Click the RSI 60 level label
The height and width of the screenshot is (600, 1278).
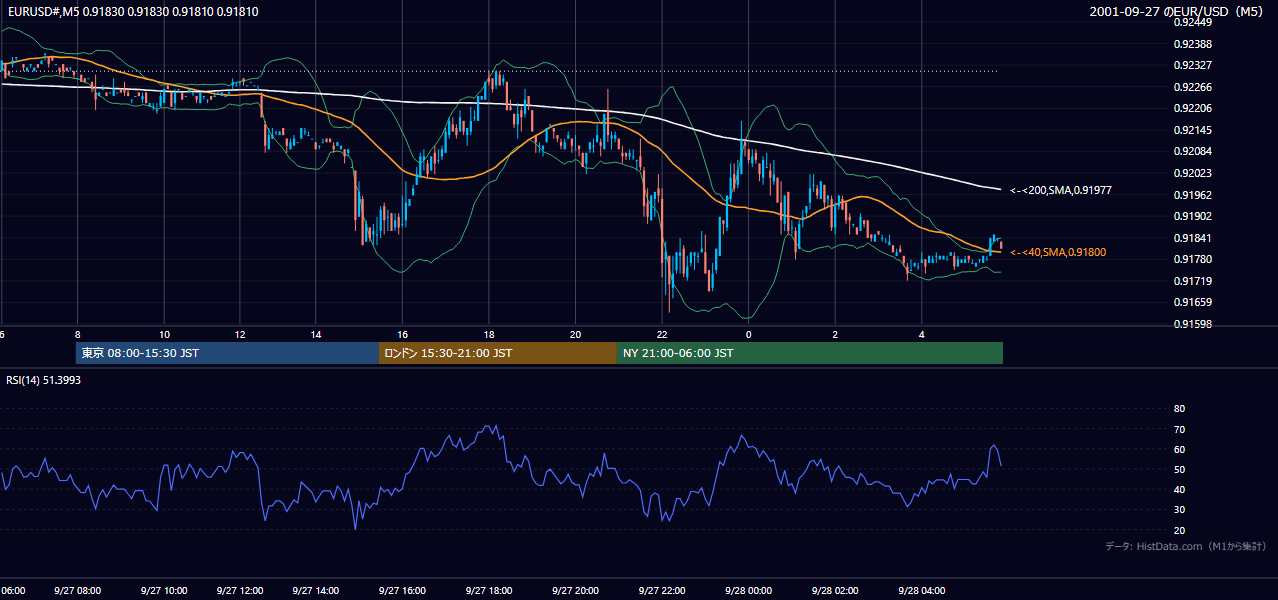pos(1179,449)
